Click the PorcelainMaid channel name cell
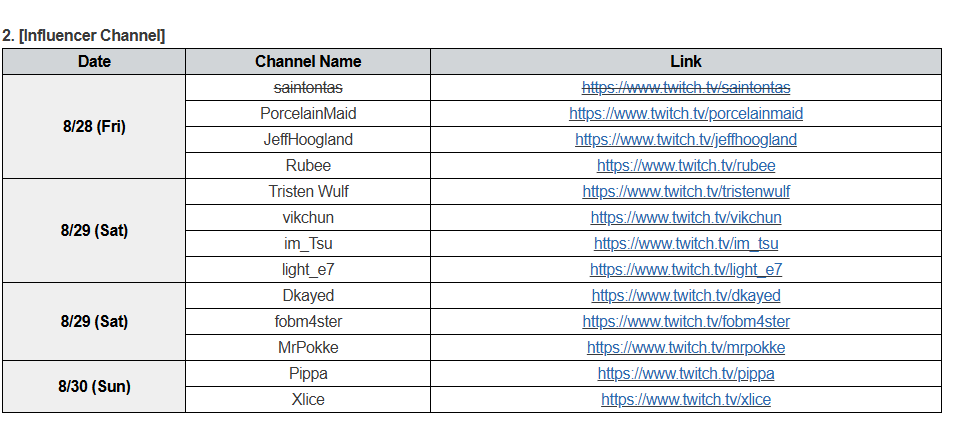Image resolution: width=953 pixels, height=425 pixels. (x=308, y=114)
